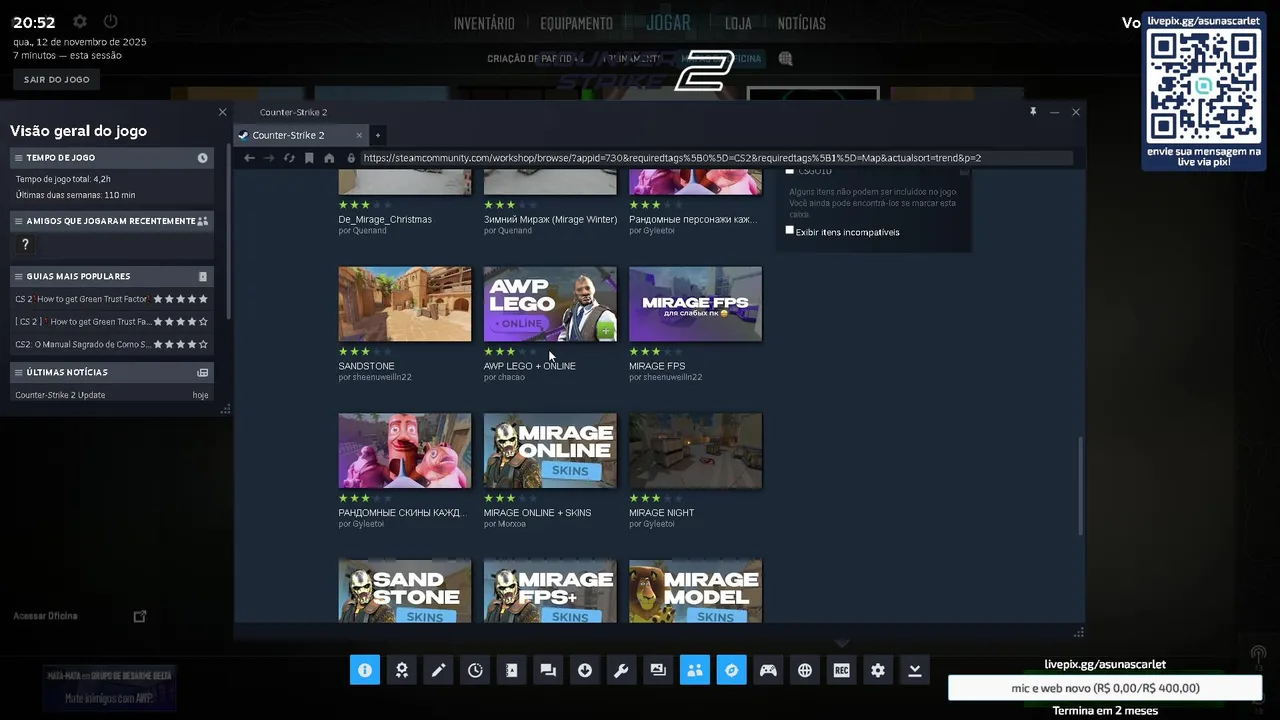Viewport: 1280px width, 720px height.
Task: Close the Counter-Strike 2 browser tab
Action: pos(359,135)
